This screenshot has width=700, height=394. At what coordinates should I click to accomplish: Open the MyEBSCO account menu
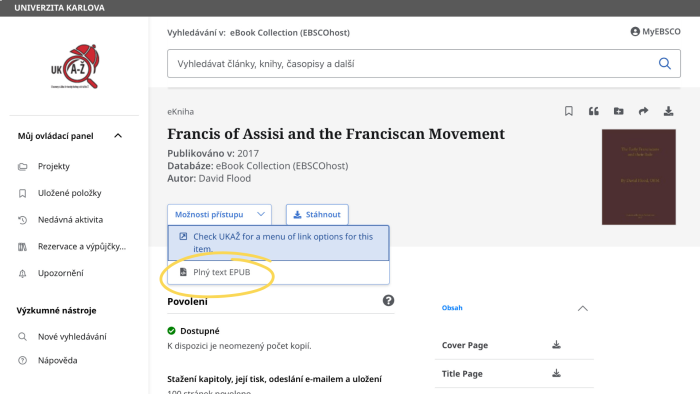pyautogui.click(x=655, y=32)
